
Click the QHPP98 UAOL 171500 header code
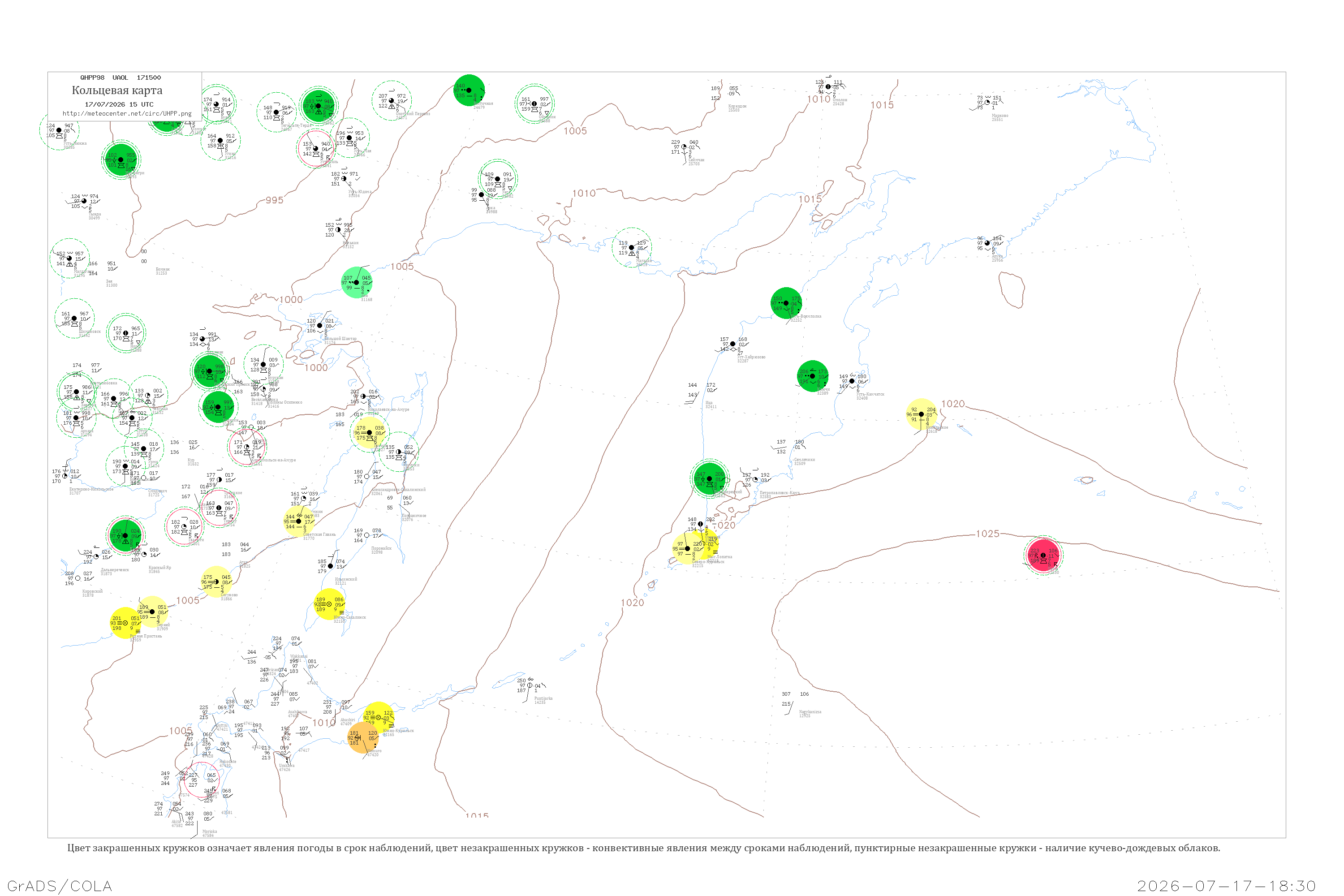(121, 77)
